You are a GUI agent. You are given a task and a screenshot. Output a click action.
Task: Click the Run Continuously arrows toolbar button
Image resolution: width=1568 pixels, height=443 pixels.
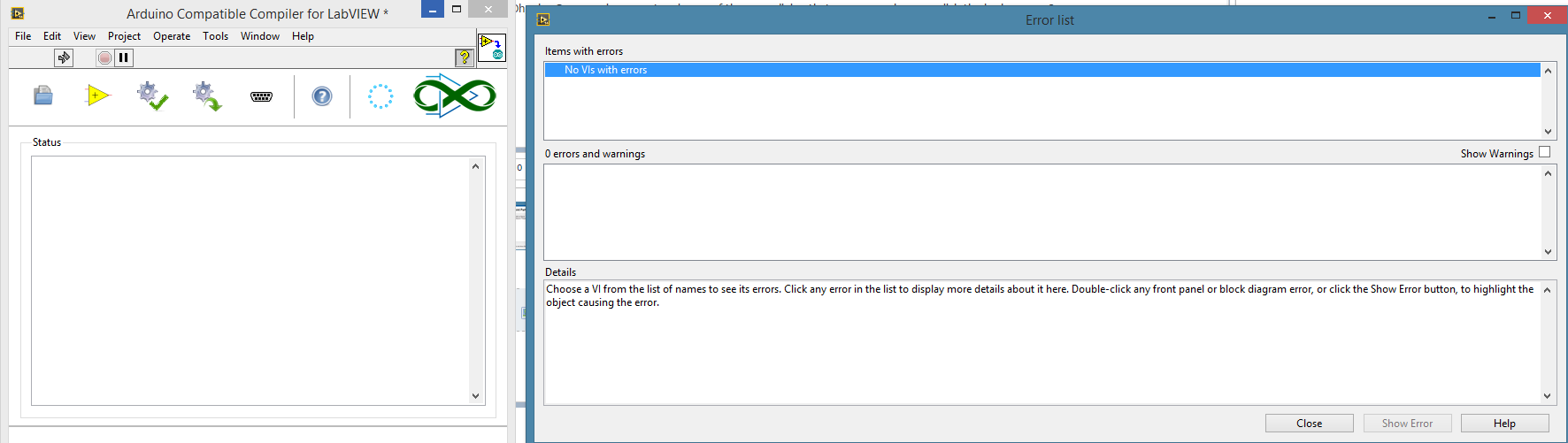coord(64,57)
